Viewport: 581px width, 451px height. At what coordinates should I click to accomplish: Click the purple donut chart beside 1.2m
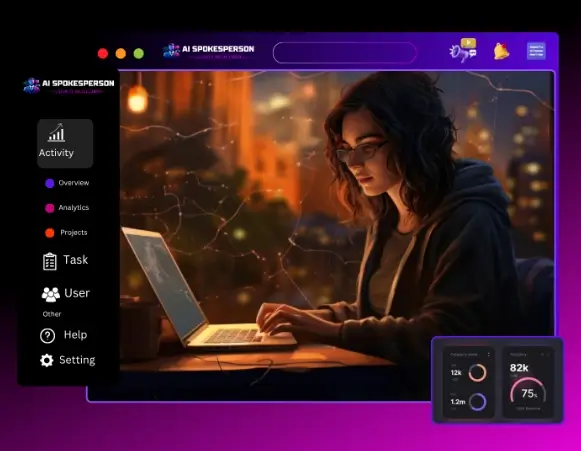click(x=477, y=402)
